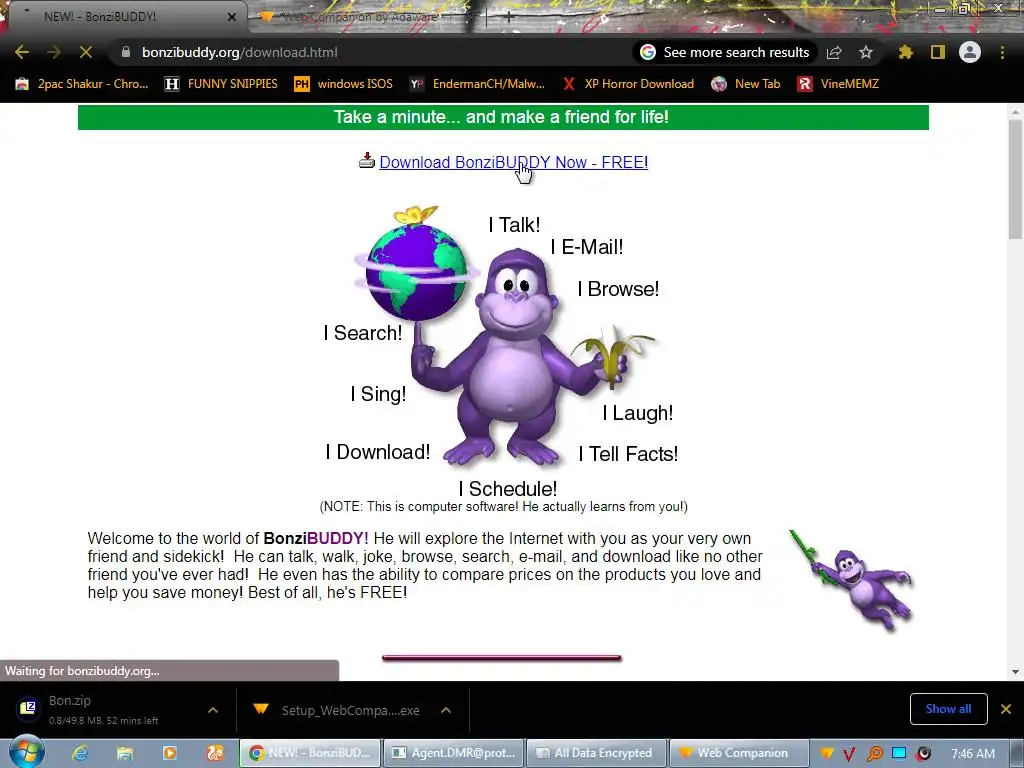Image resolution: width=1024 pixels, height=768 pixels.
Task: Close the downloads bar with the X
Action: (1006, 709)
